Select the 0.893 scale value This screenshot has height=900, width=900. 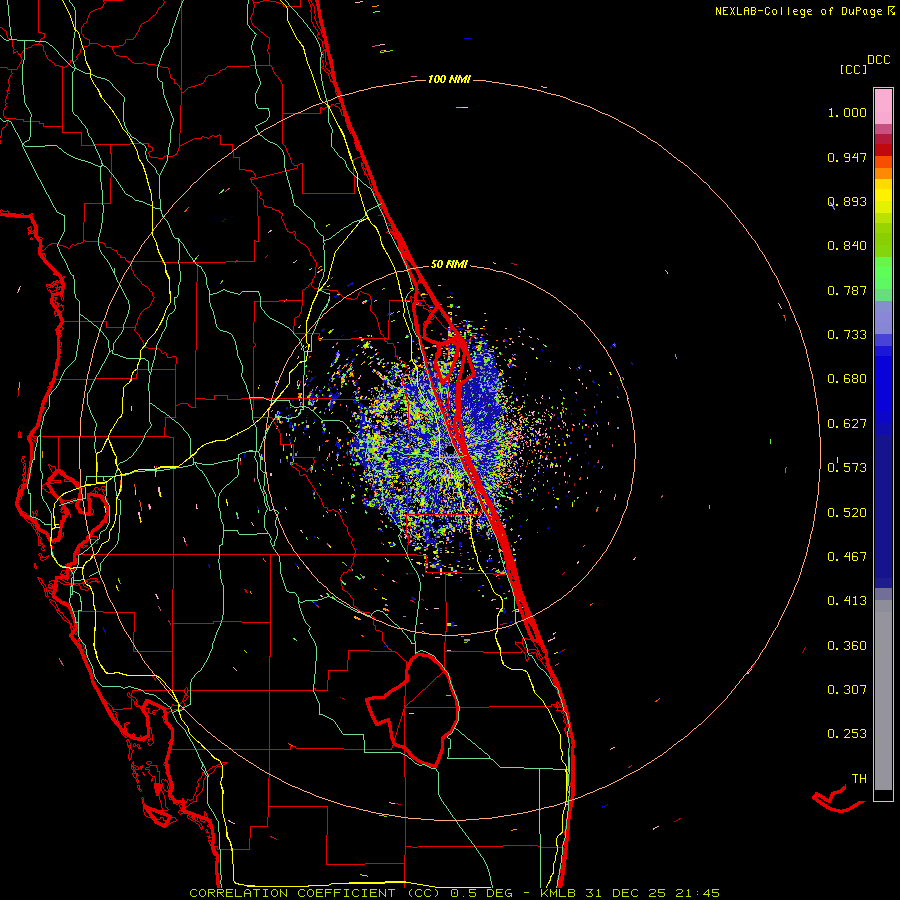(x=847, y=201)
